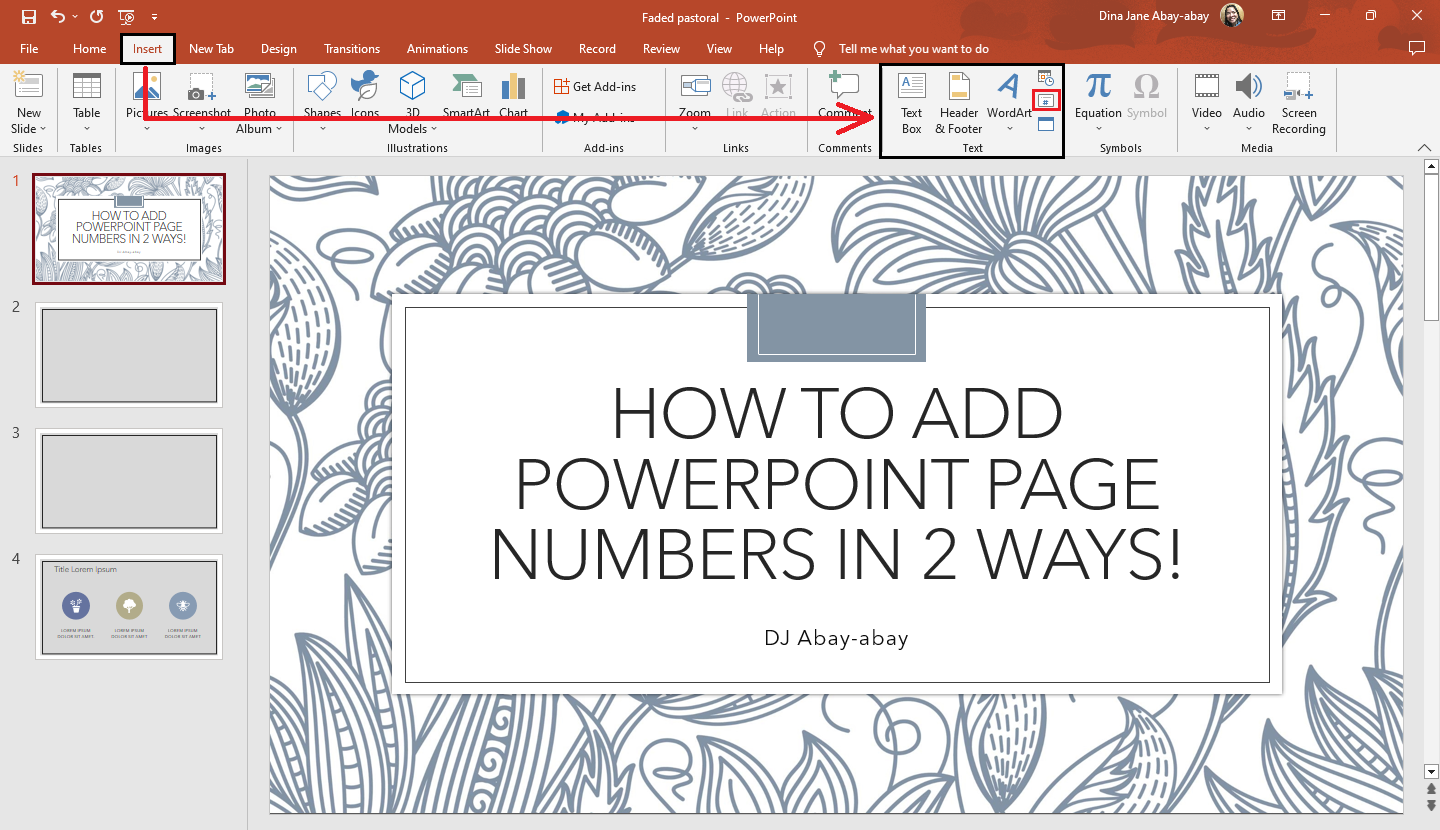The image size is (1440, 830).
Task: Start Screen Recording
Action: click(x=1298, y=103)
